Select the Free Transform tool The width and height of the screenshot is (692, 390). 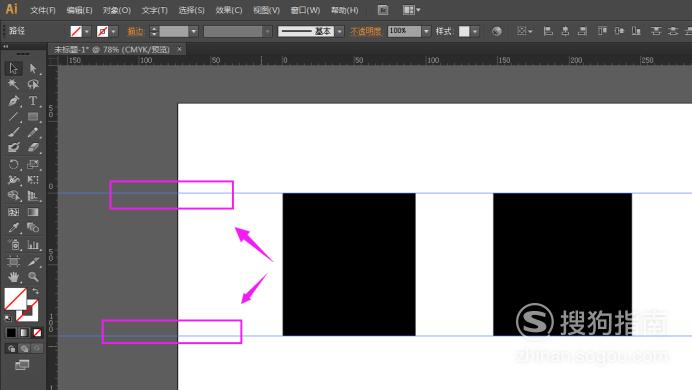33,180
